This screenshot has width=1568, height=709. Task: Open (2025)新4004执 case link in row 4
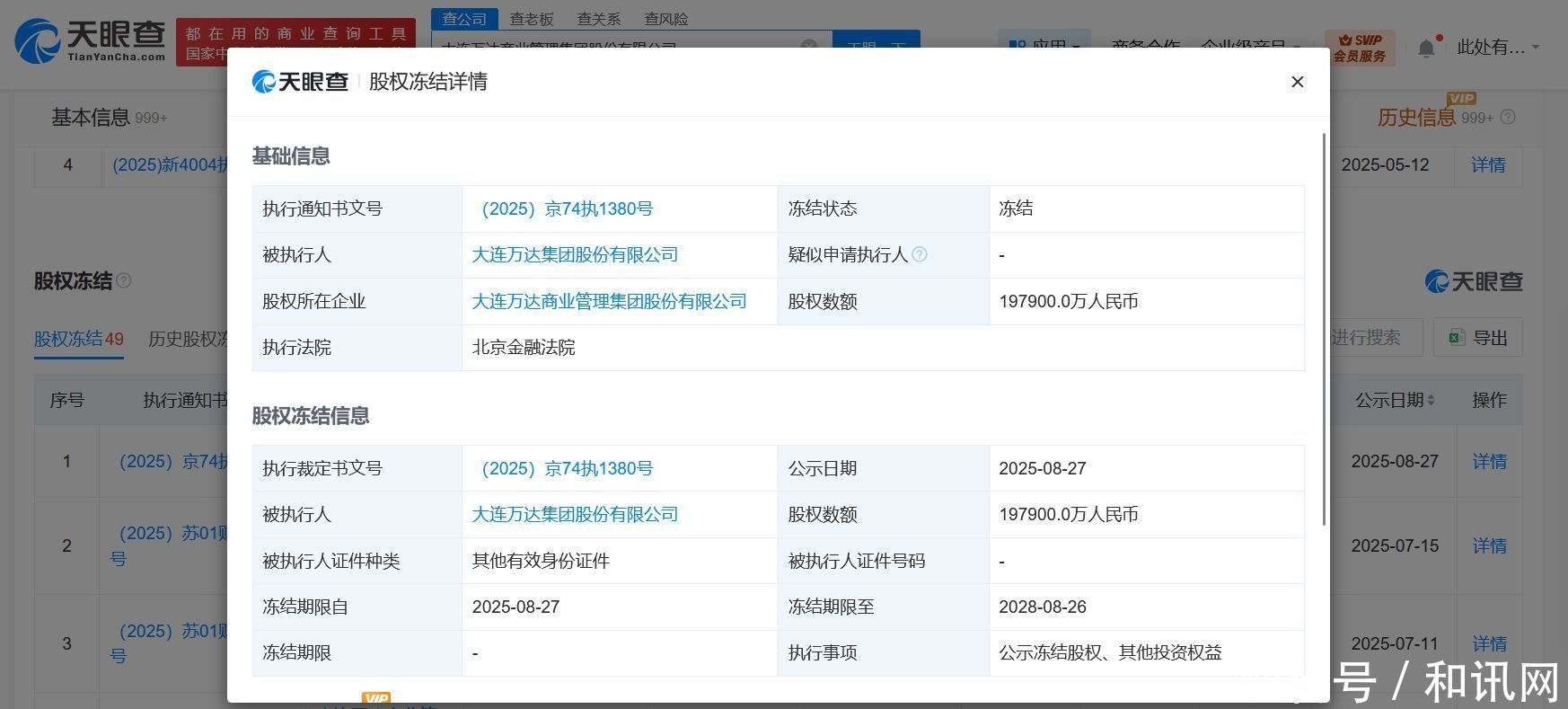click(170, 165)
